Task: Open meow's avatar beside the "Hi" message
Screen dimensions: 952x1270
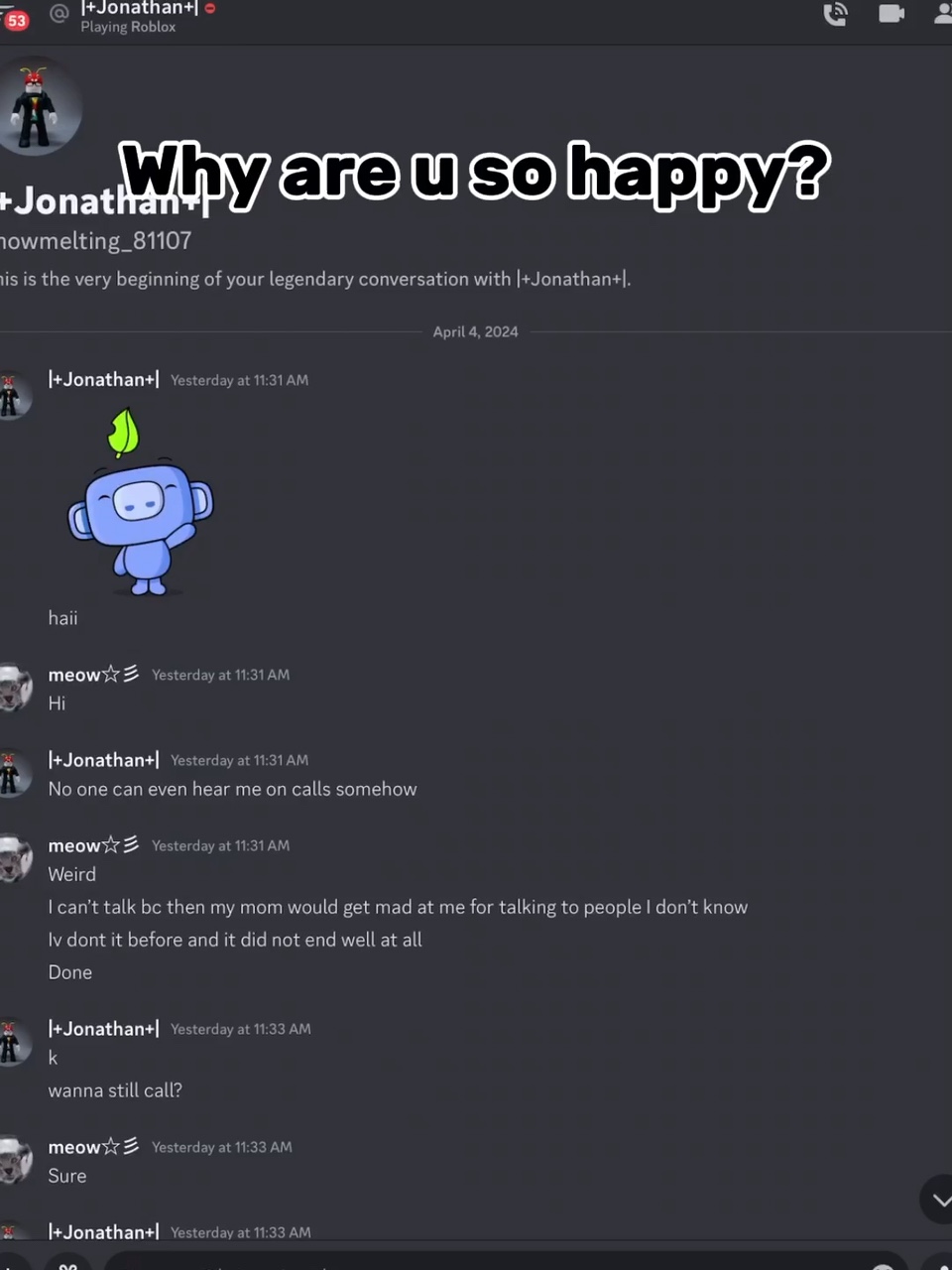Action: coord(13,688)
